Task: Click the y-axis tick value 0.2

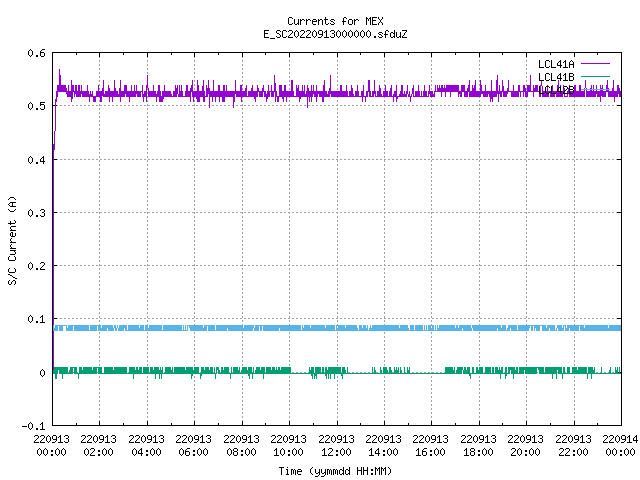Action: (36, 266)
